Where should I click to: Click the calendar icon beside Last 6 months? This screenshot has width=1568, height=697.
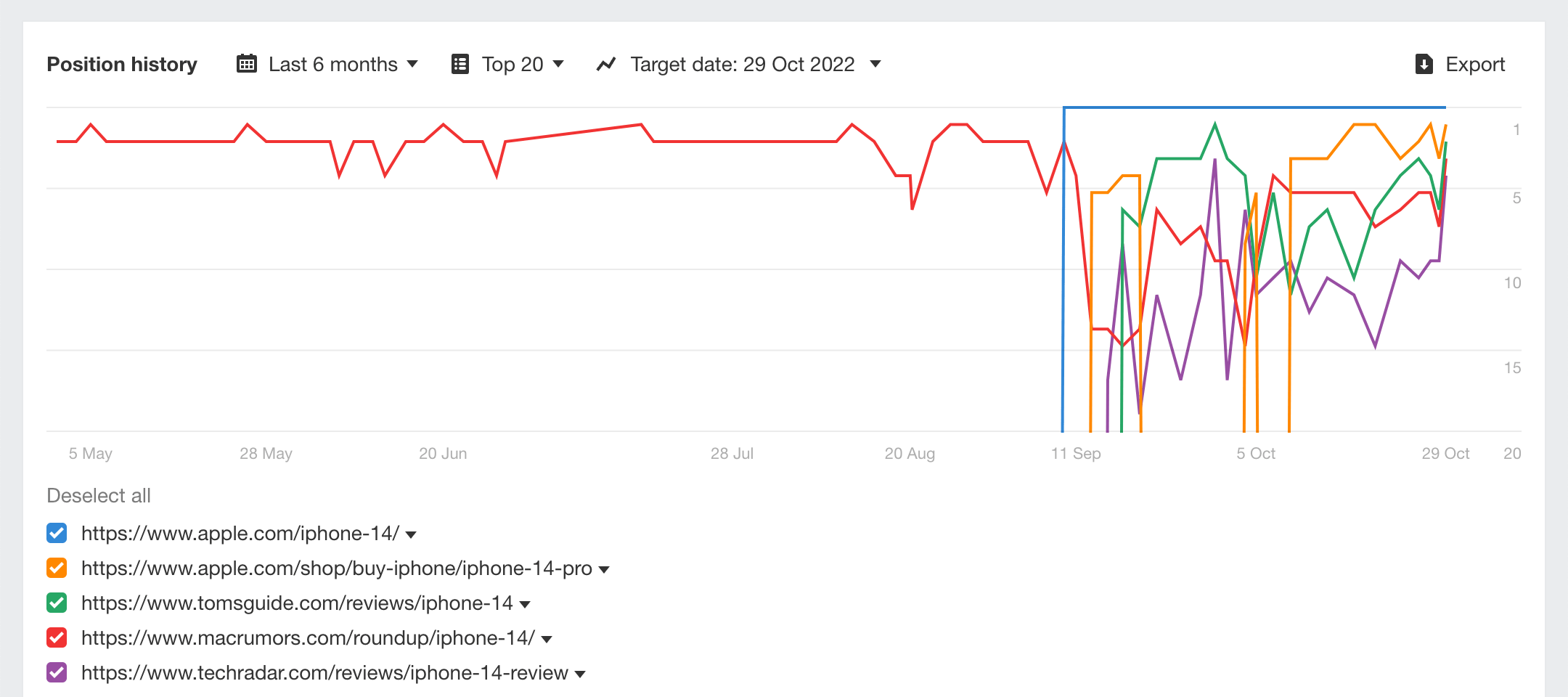(247, 64)
